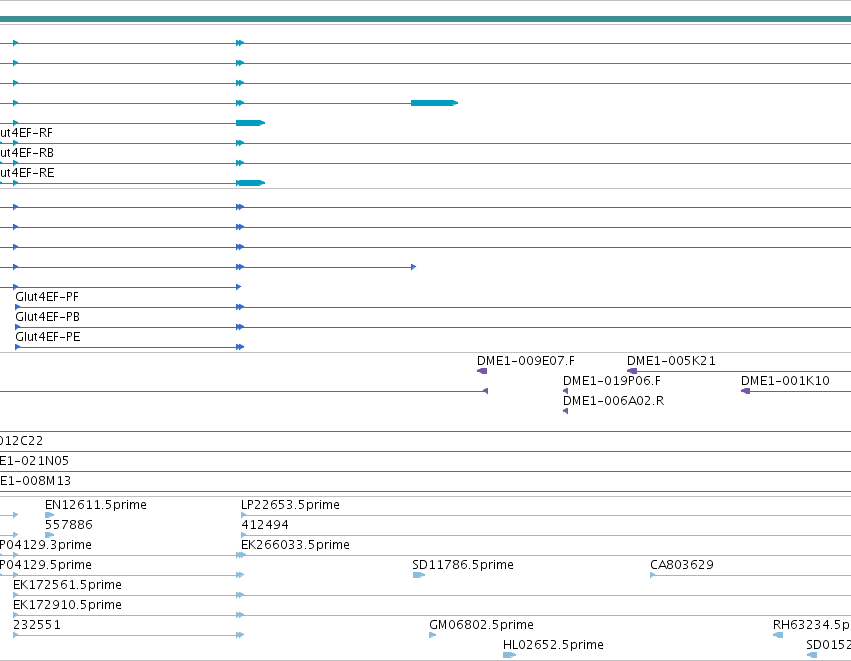Screen dimensions: 851x661
Task: Click the SD11786.5prime arrow glyph
Action: [418, 575]
